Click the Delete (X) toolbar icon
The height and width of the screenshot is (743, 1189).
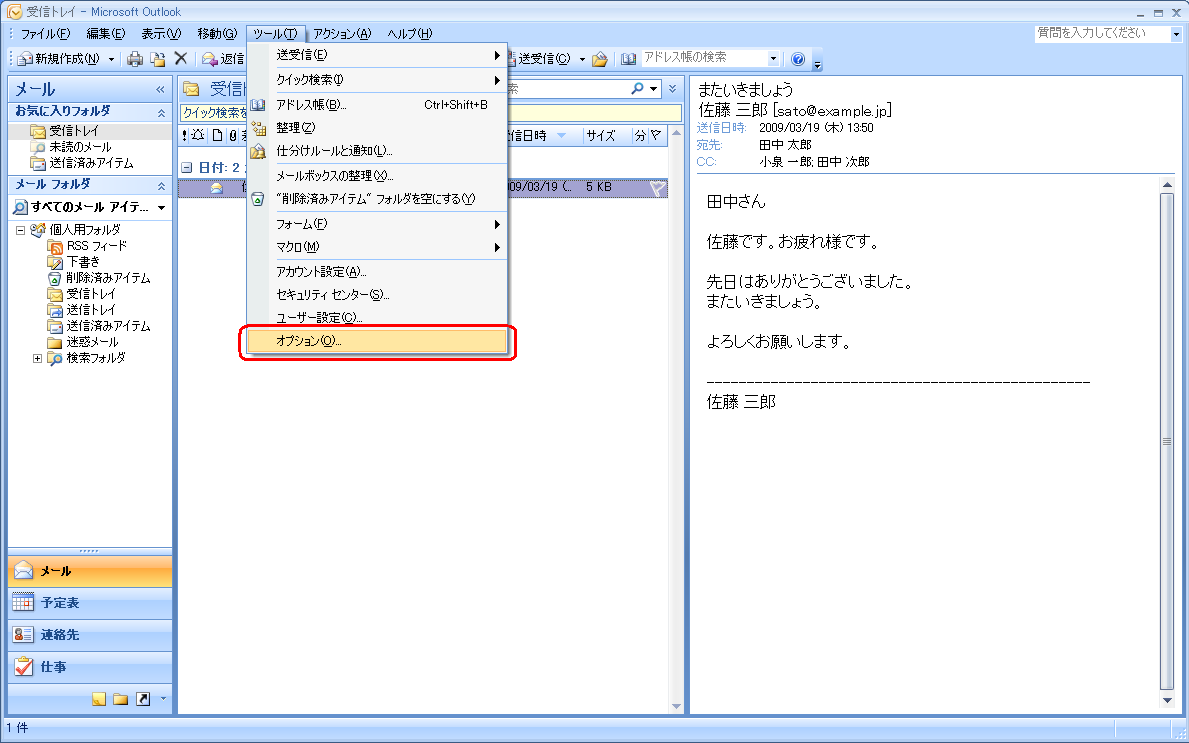pyautogui.click(x=181, y=59)
